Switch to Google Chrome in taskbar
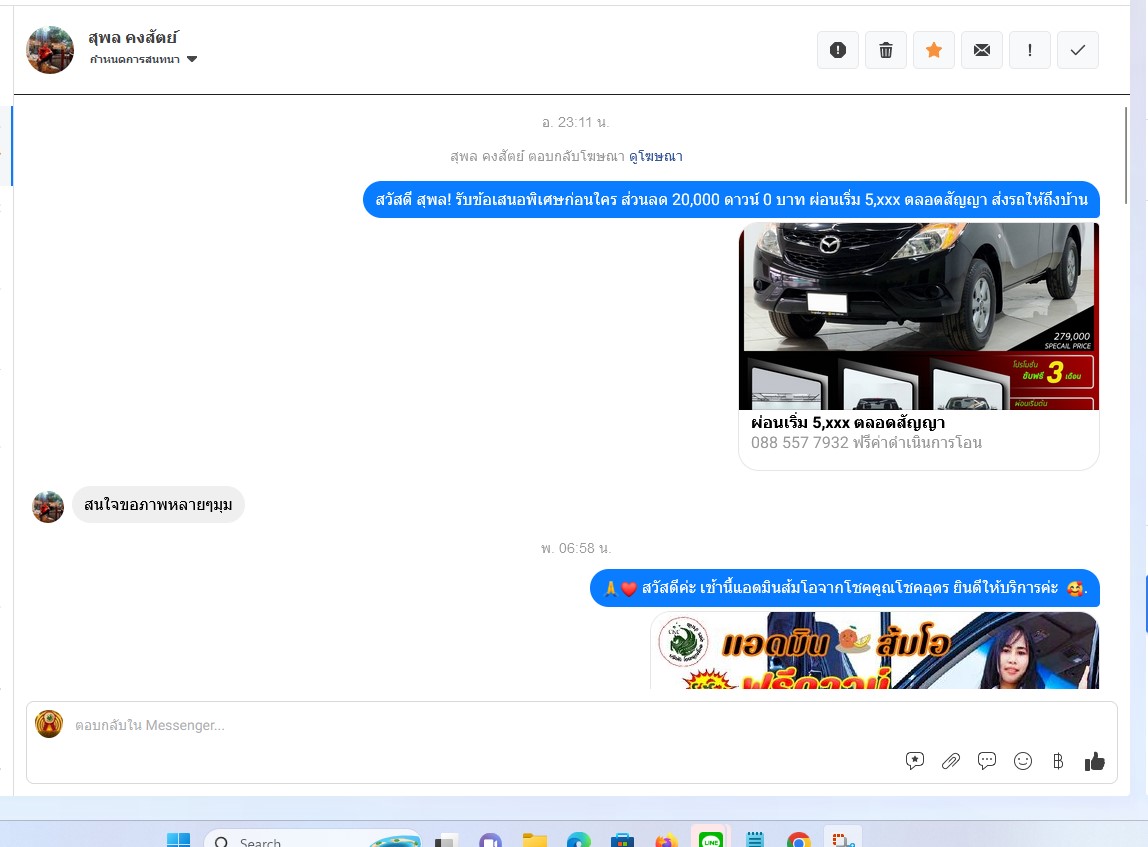The height and width of the screenshot is (847, 1148). pyautogui.click(x=799, y=840)
